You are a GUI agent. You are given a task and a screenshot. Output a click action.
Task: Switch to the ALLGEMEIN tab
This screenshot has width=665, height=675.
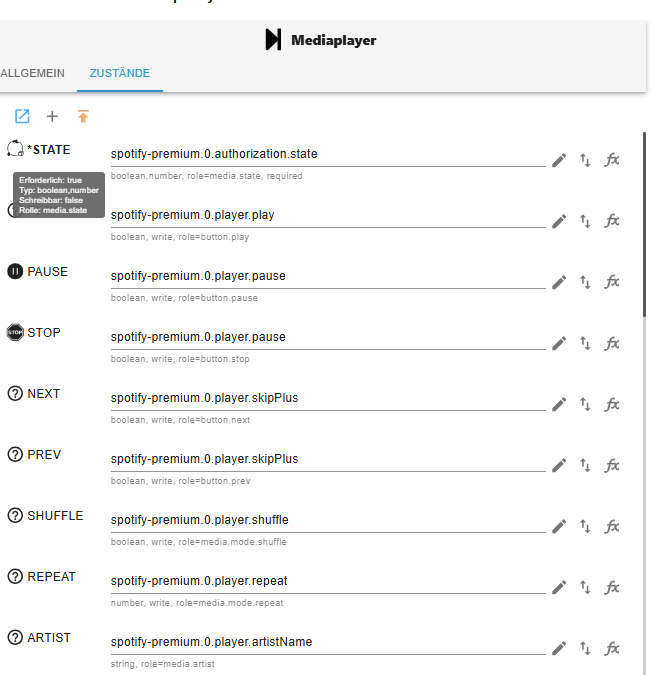pos(32,74)
